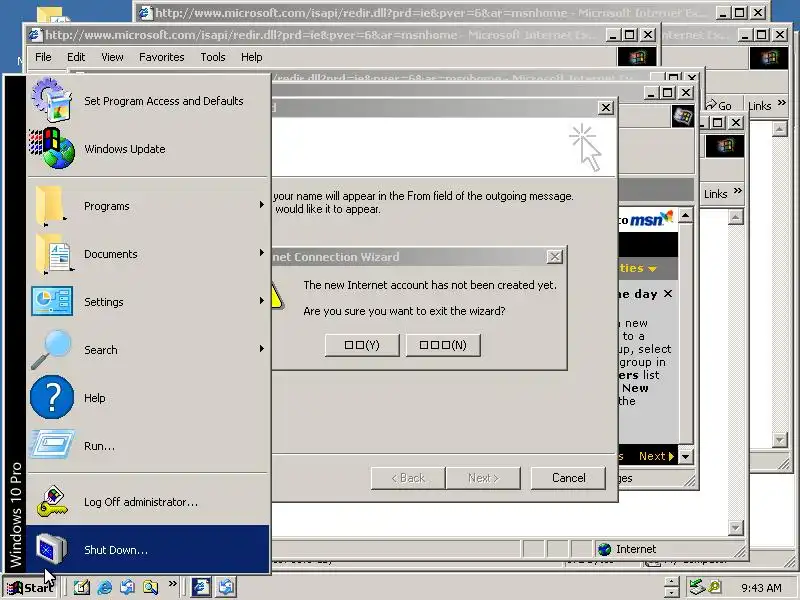
Task: Expand lower Links toolbar chevron
Action: pyautogui.click(x=737, y=191)
